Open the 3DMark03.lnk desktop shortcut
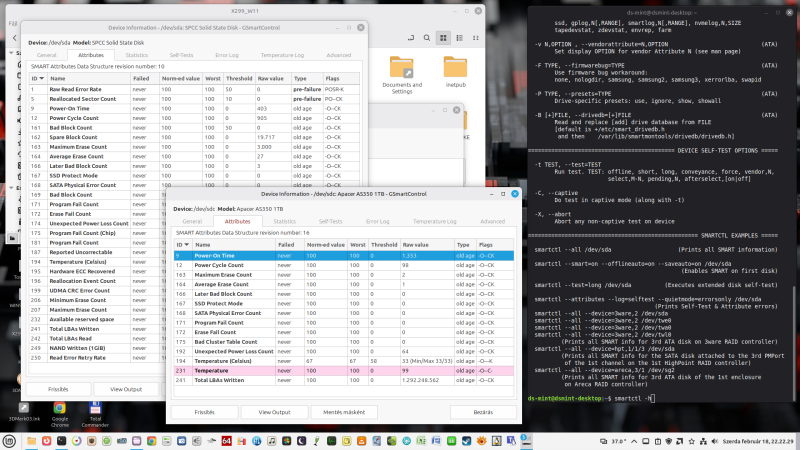Viewport: 800px width, 450px height. (24, 411)
